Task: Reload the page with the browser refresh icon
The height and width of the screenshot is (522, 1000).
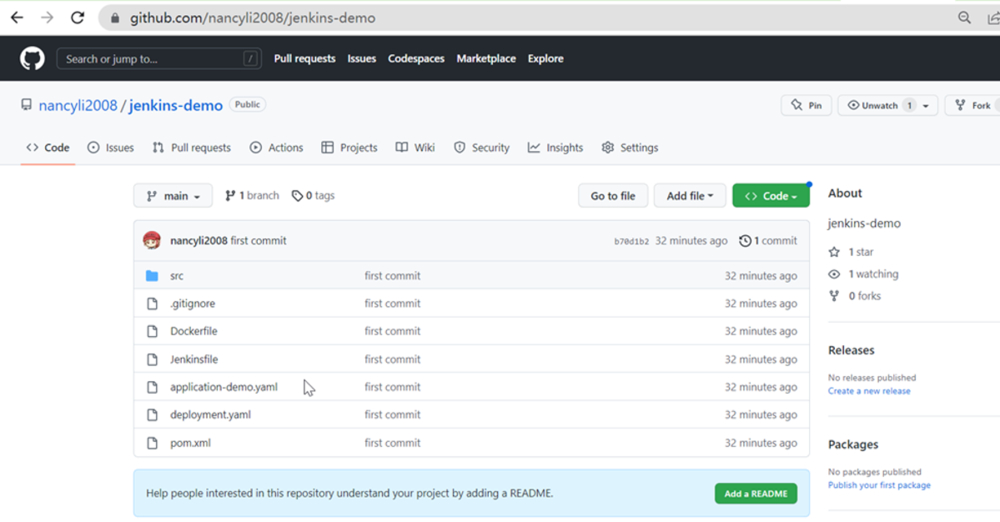Action: pos(77,18)
